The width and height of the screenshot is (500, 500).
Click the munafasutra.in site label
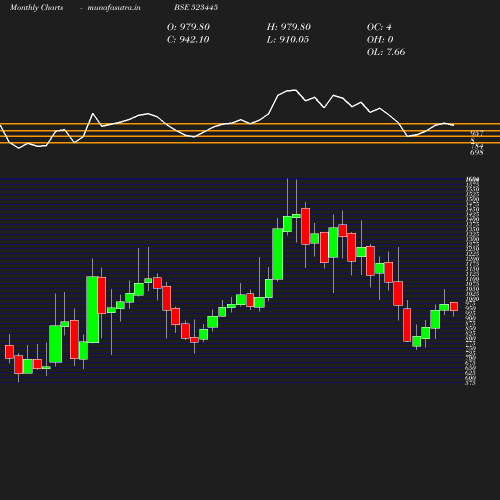[x=114, y=7]
